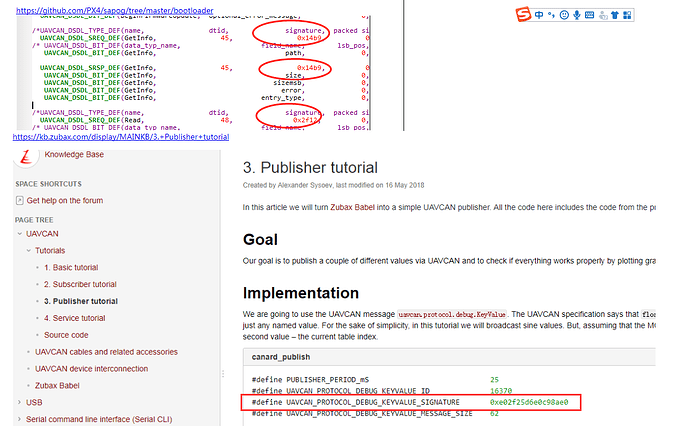Expand the USB tree node
Viewport: 690px width, 433px height.
tap(19, 402)
